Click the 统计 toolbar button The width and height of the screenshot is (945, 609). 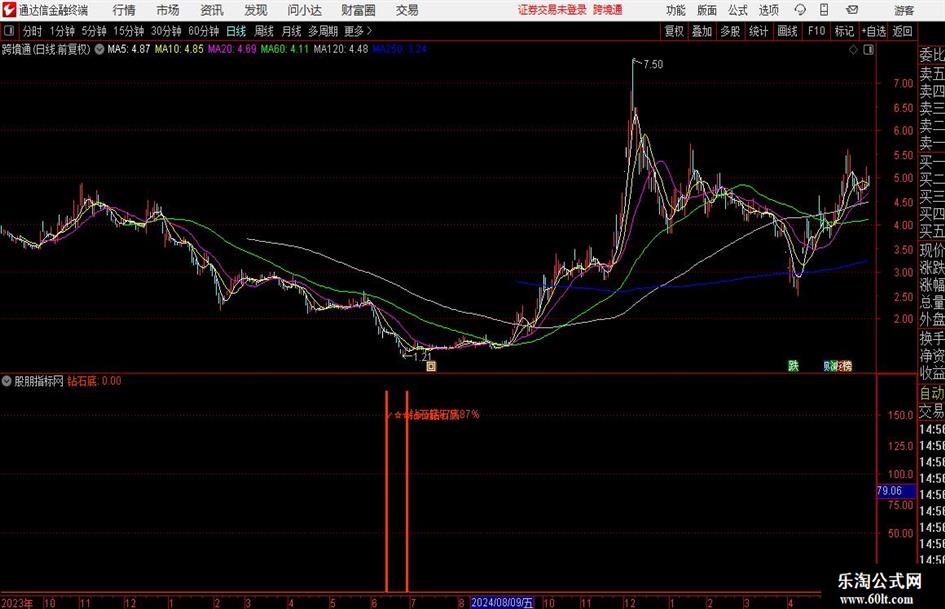click(x=759, y=31)
